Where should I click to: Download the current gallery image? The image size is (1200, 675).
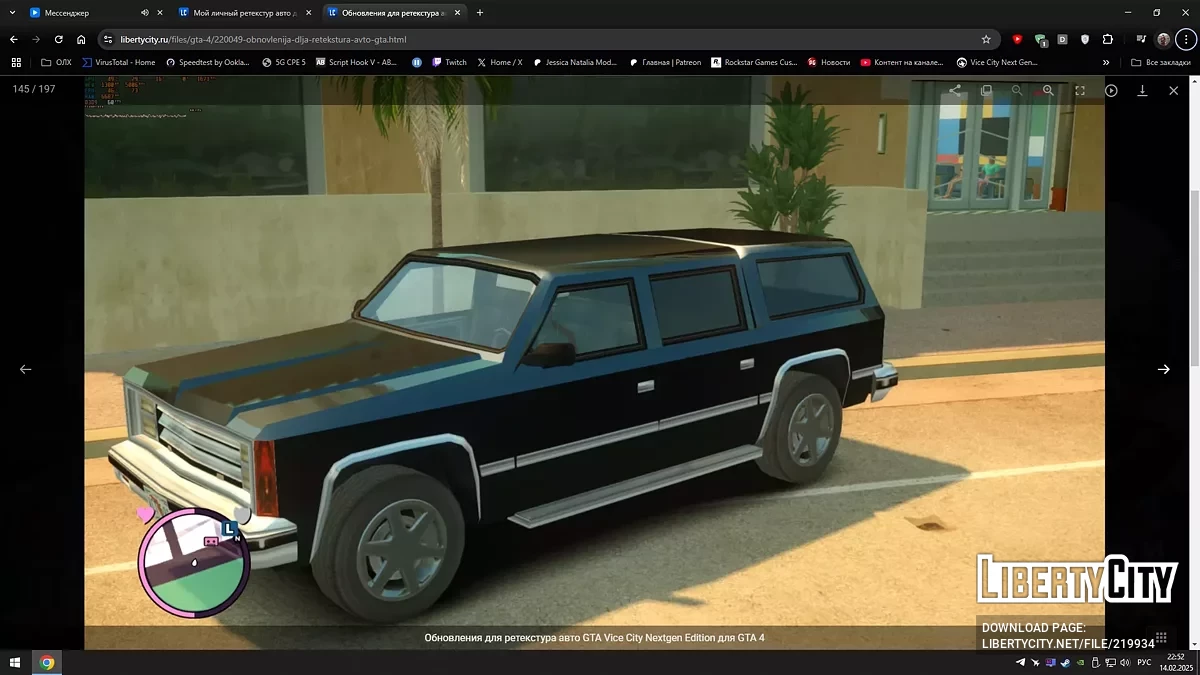(x=1142, y=90)
